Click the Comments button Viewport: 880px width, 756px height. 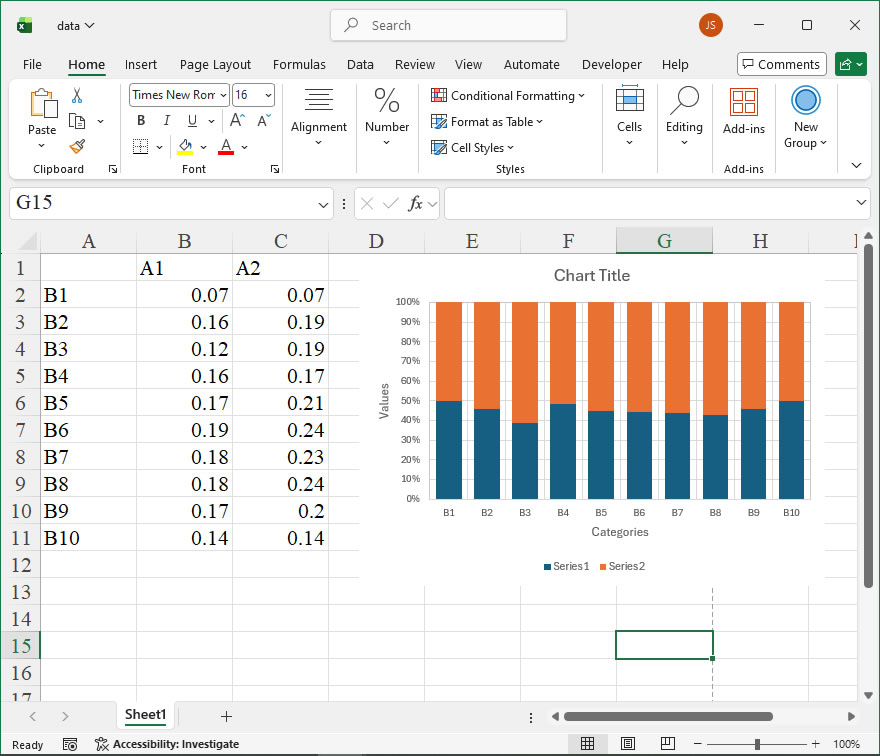click(x=781, y=64)
